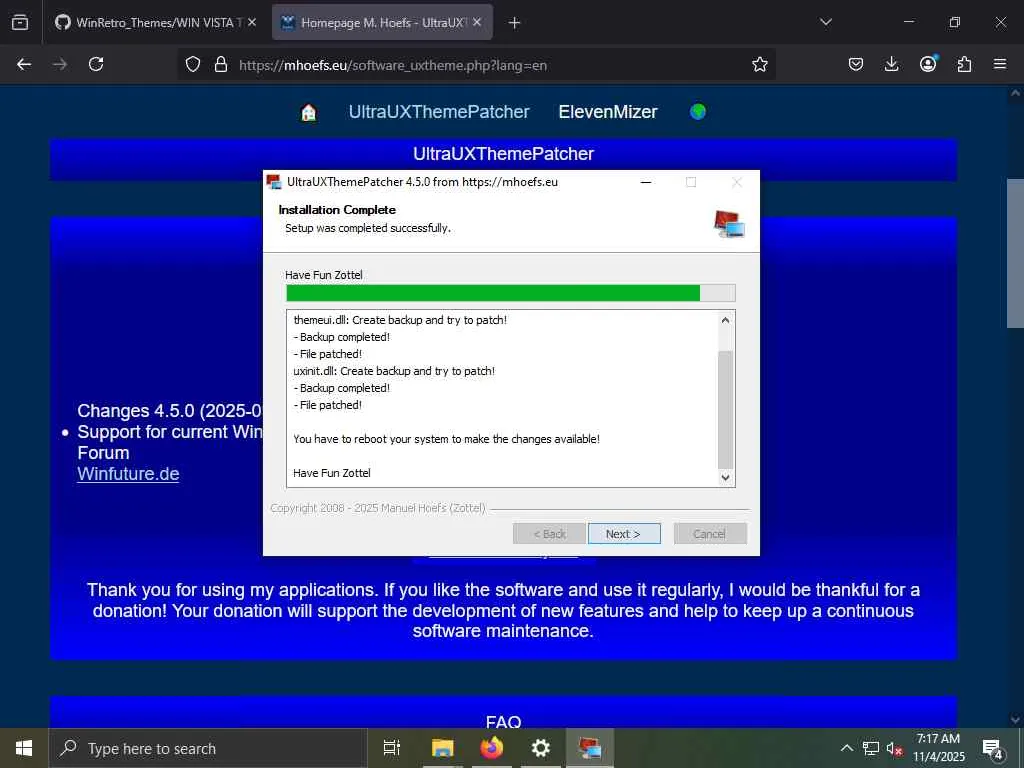The height and width of the screenshot is (768, 1024).
Task: Click the installer log scrollbar thumb
Action: pyautogui.click(x=725, y=409)
